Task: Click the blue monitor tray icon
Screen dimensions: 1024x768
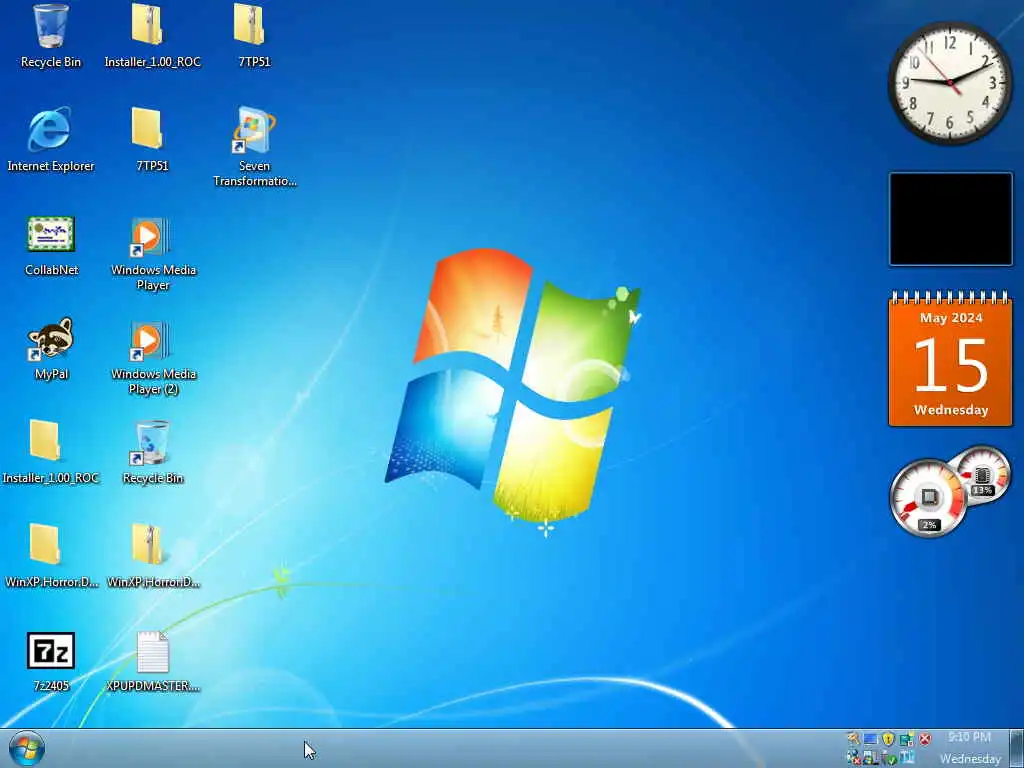Action: (870, 739)
